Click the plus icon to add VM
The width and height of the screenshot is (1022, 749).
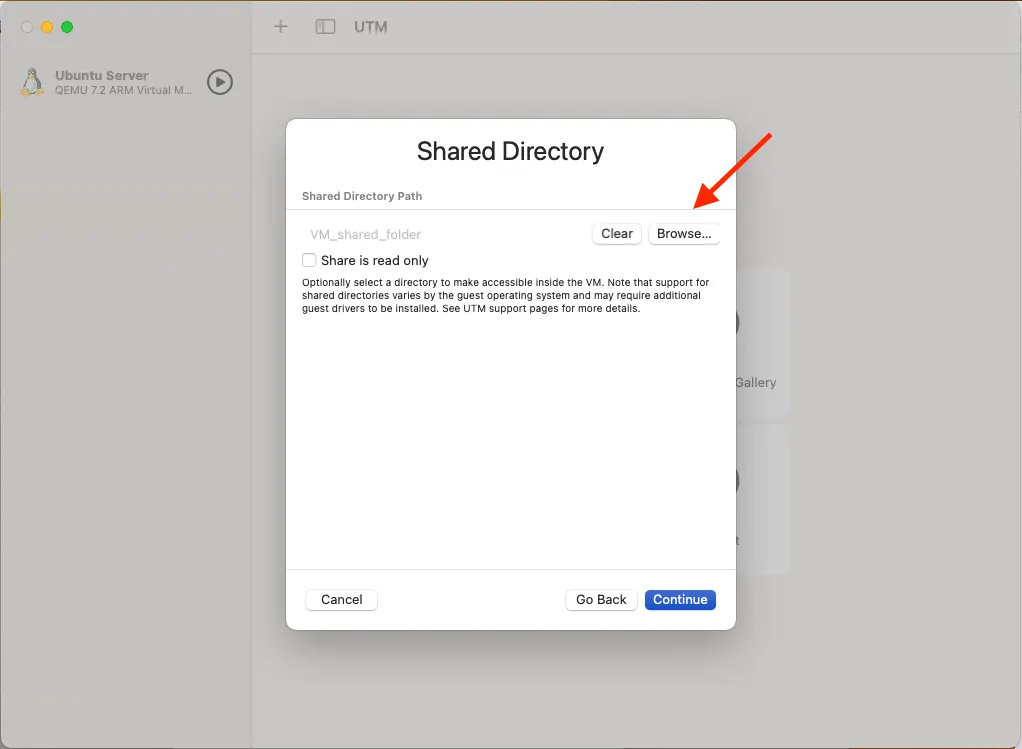281,27
